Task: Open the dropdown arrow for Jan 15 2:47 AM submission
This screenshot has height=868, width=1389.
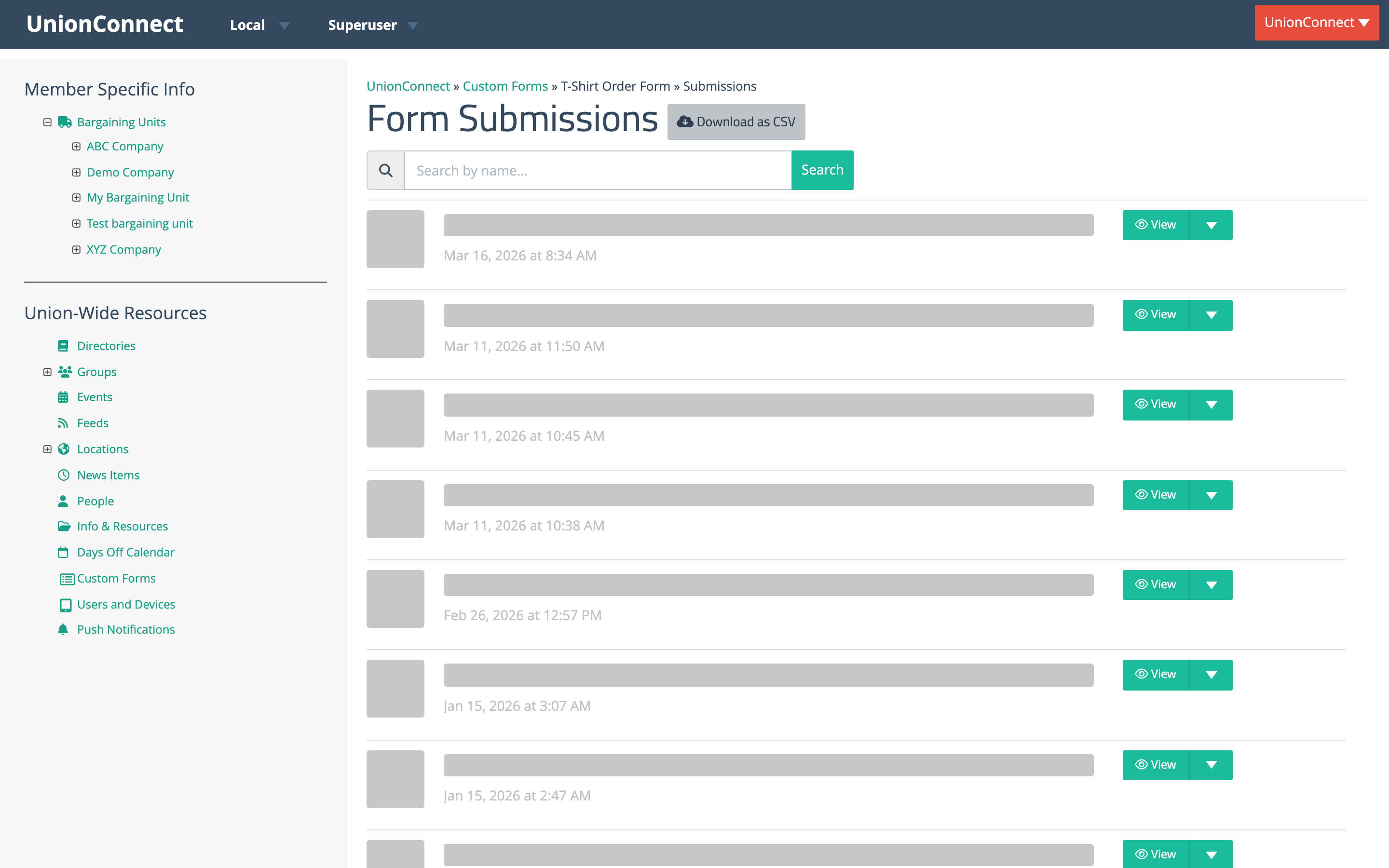Action: (1211, 765)
